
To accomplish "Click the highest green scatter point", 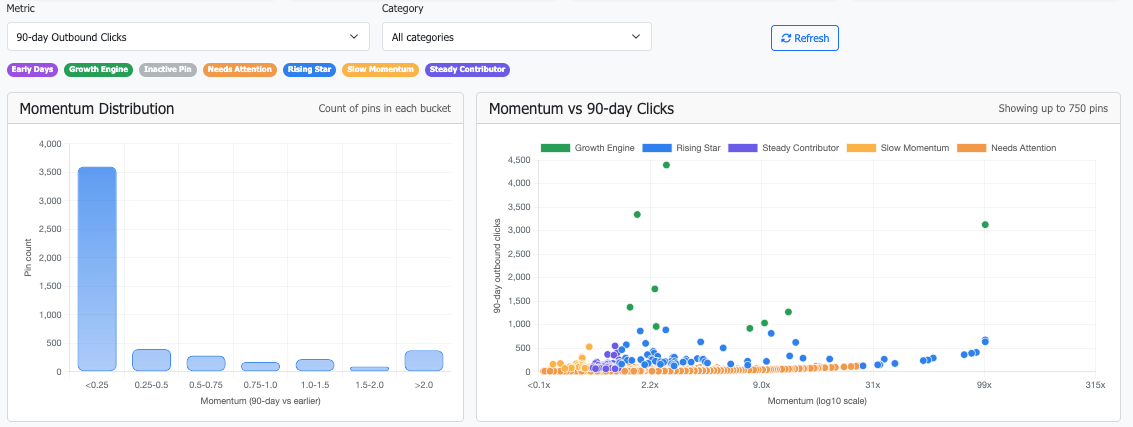I will click(x=666, y=165).
